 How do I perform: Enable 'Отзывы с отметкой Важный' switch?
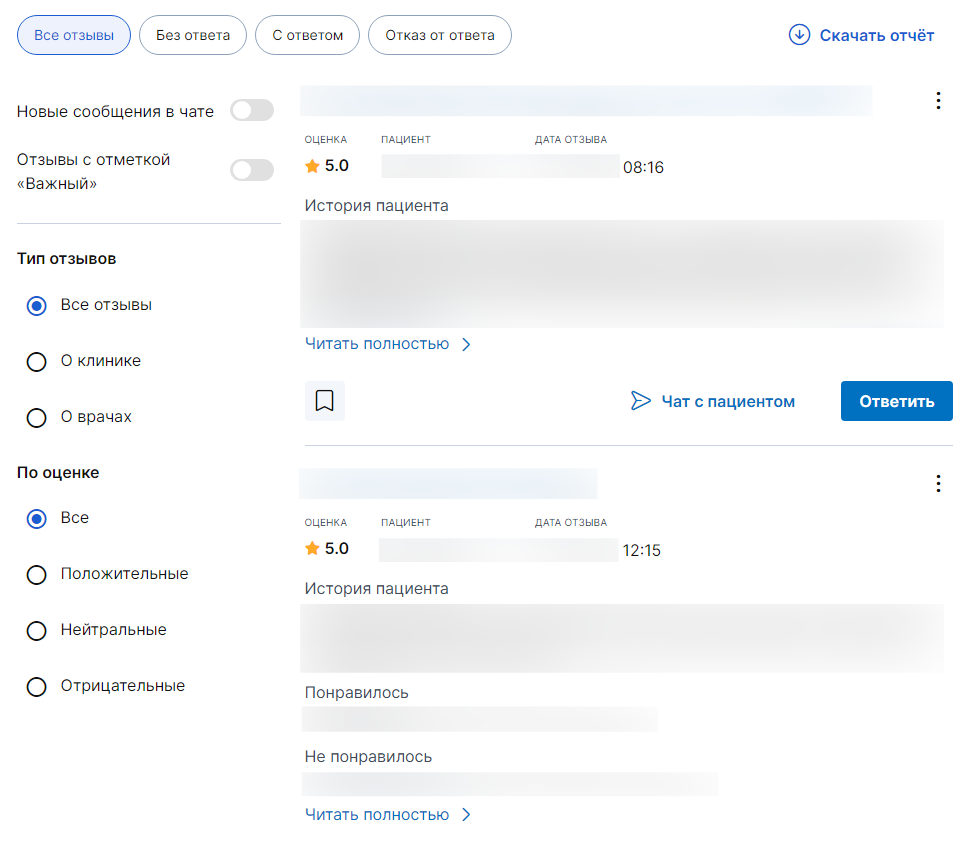pyautogui.click(x=251, y=170)
